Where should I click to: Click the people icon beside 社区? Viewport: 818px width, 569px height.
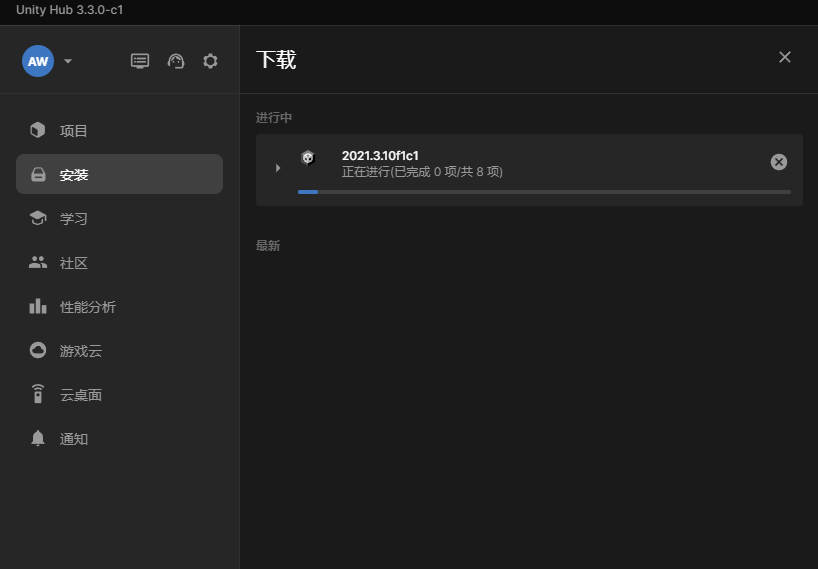(38, 262)
